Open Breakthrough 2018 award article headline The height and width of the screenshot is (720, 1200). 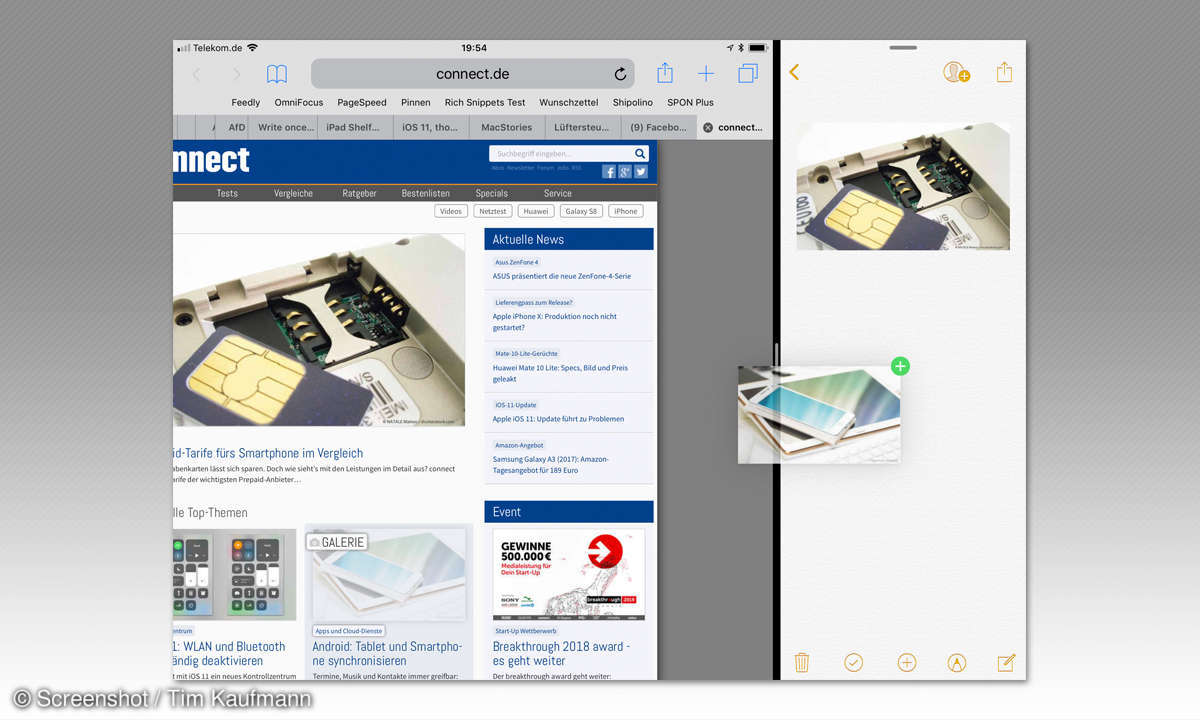(561, 654)
